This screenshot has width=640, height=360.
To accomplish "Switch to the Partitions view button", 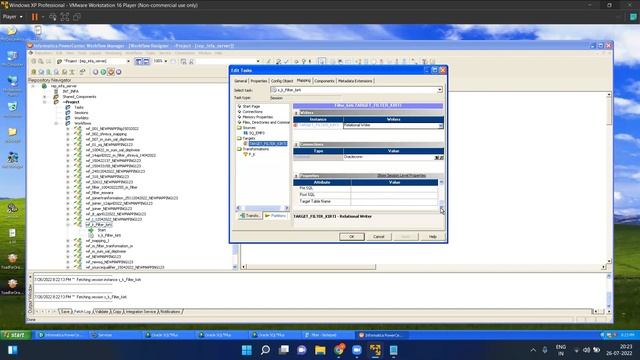I will [x=276, y=216].
